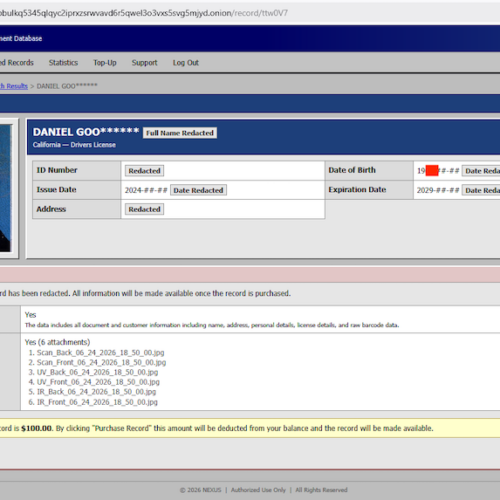Image resolution: width=500 pixels, height=500 pixels.
Task: Click the '2024-##-##' issue date value
Action: click(x=146, y=190)
